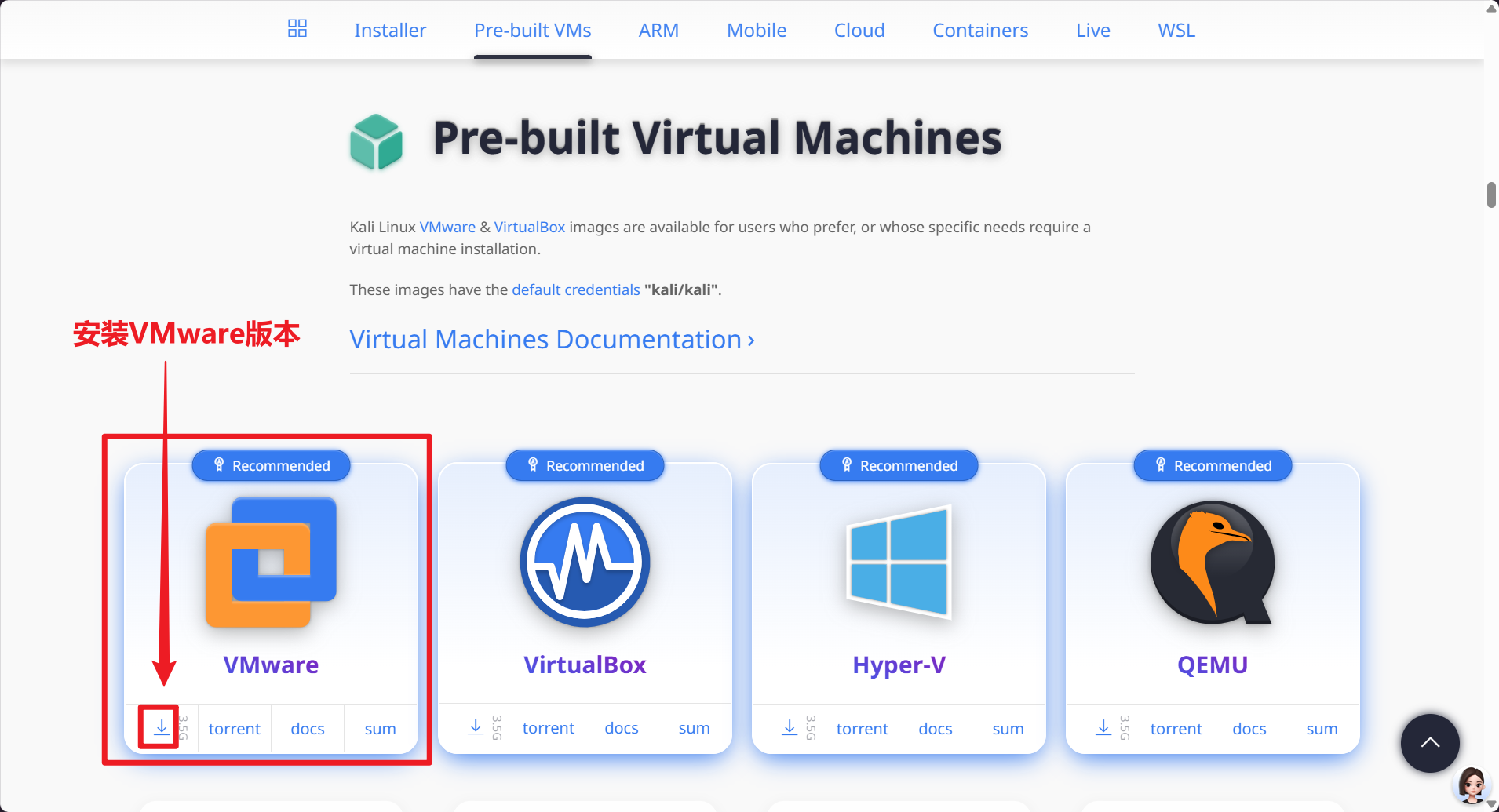Download the QEMU image via arrow icon
1499x812 pixels.
point(1103,727)
